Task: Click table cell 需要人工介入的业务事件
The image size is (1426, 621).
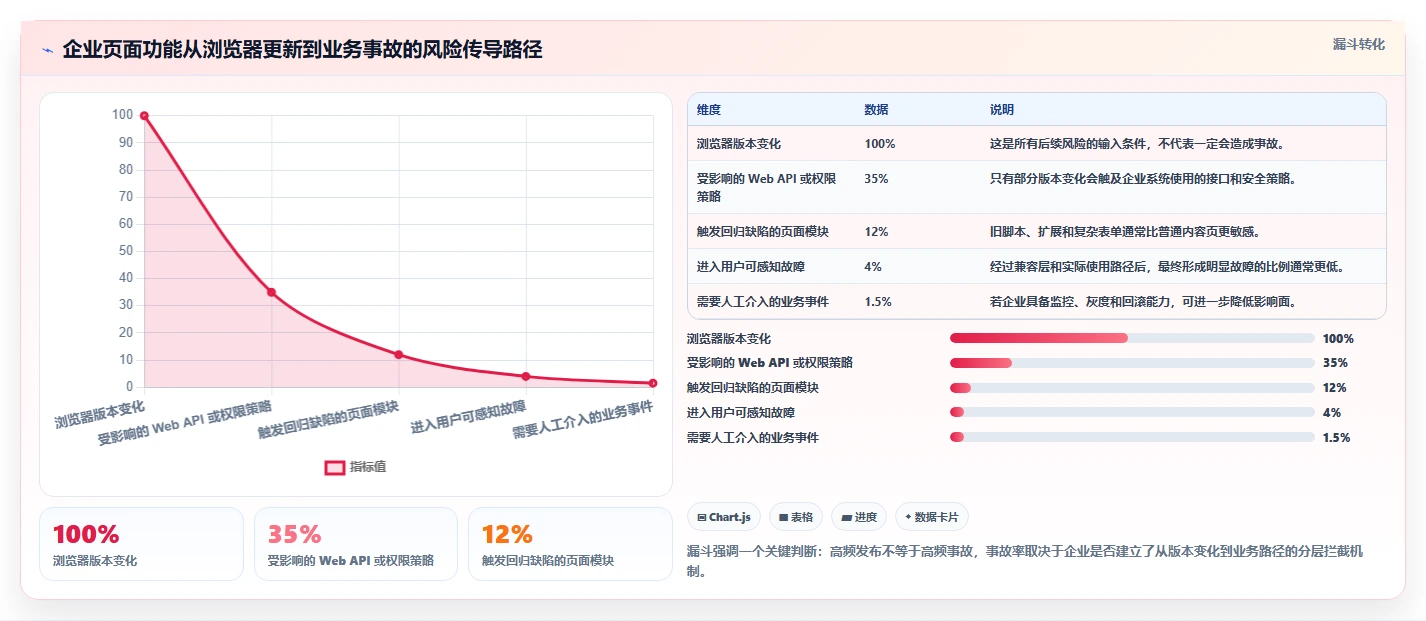Action: [x=763, y=302]
